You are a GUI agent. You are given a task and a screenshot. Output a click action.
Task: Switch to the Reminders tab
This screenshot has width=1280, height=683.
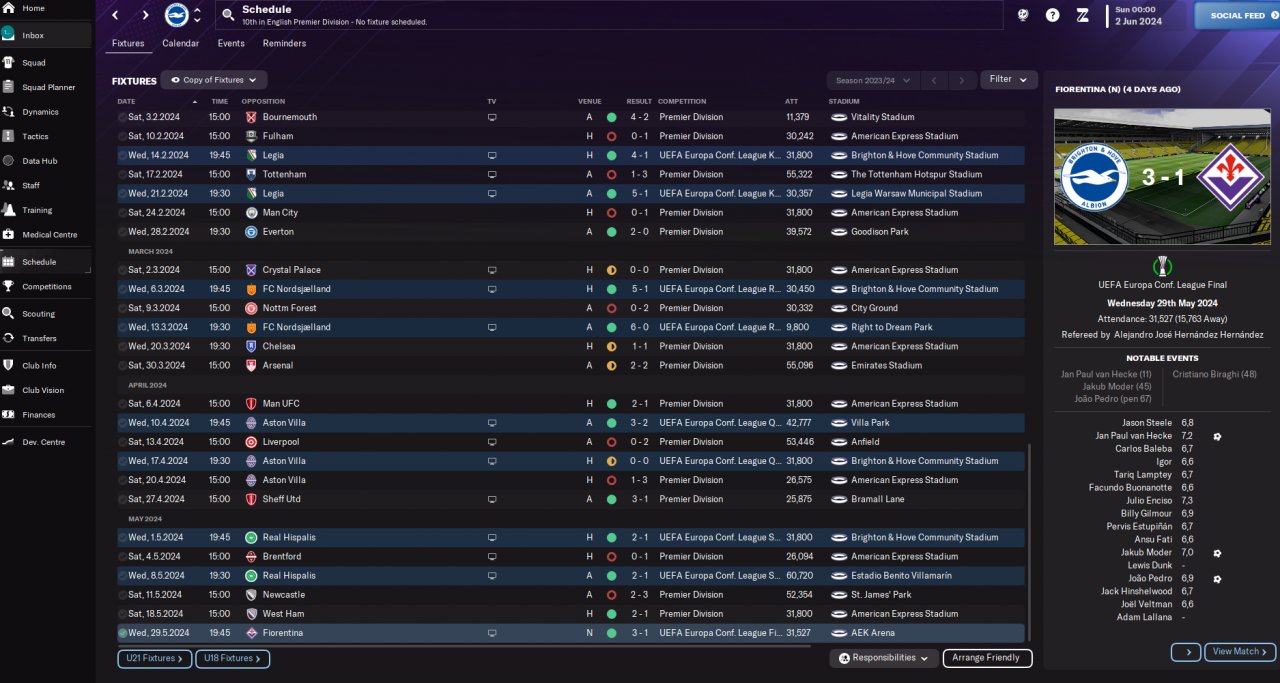point(284,43)
